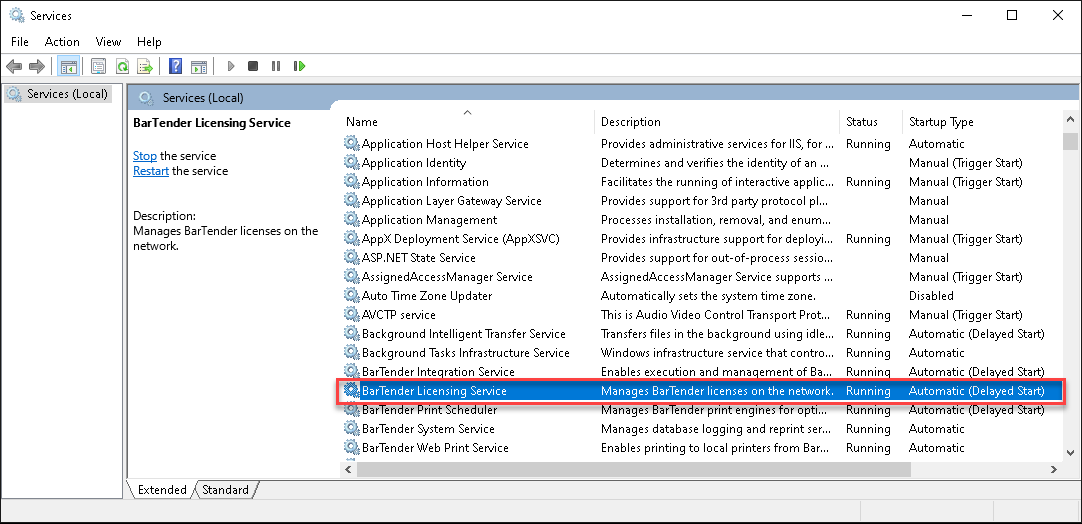Open Properties toolbar icon

pos(99,66)
